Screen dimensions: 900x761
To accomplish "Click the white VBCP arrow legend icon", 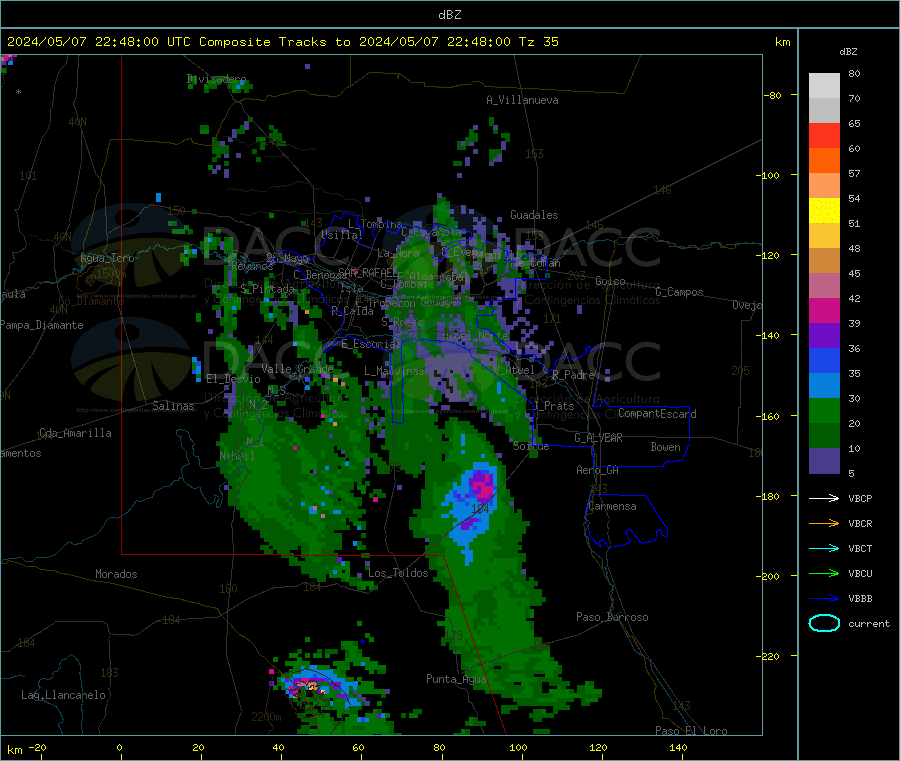I will 824,498.
